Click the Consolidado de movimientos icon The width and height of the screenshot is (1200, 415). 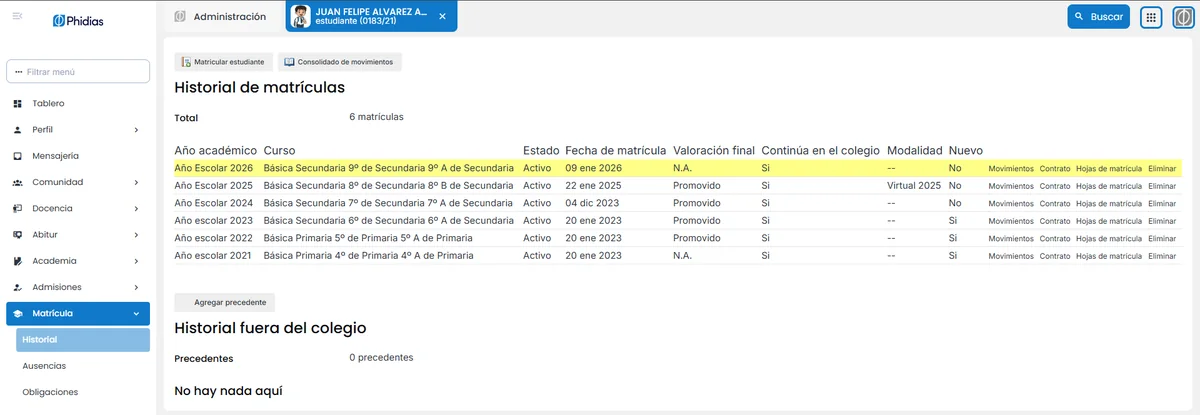click(x=290, y=62)
